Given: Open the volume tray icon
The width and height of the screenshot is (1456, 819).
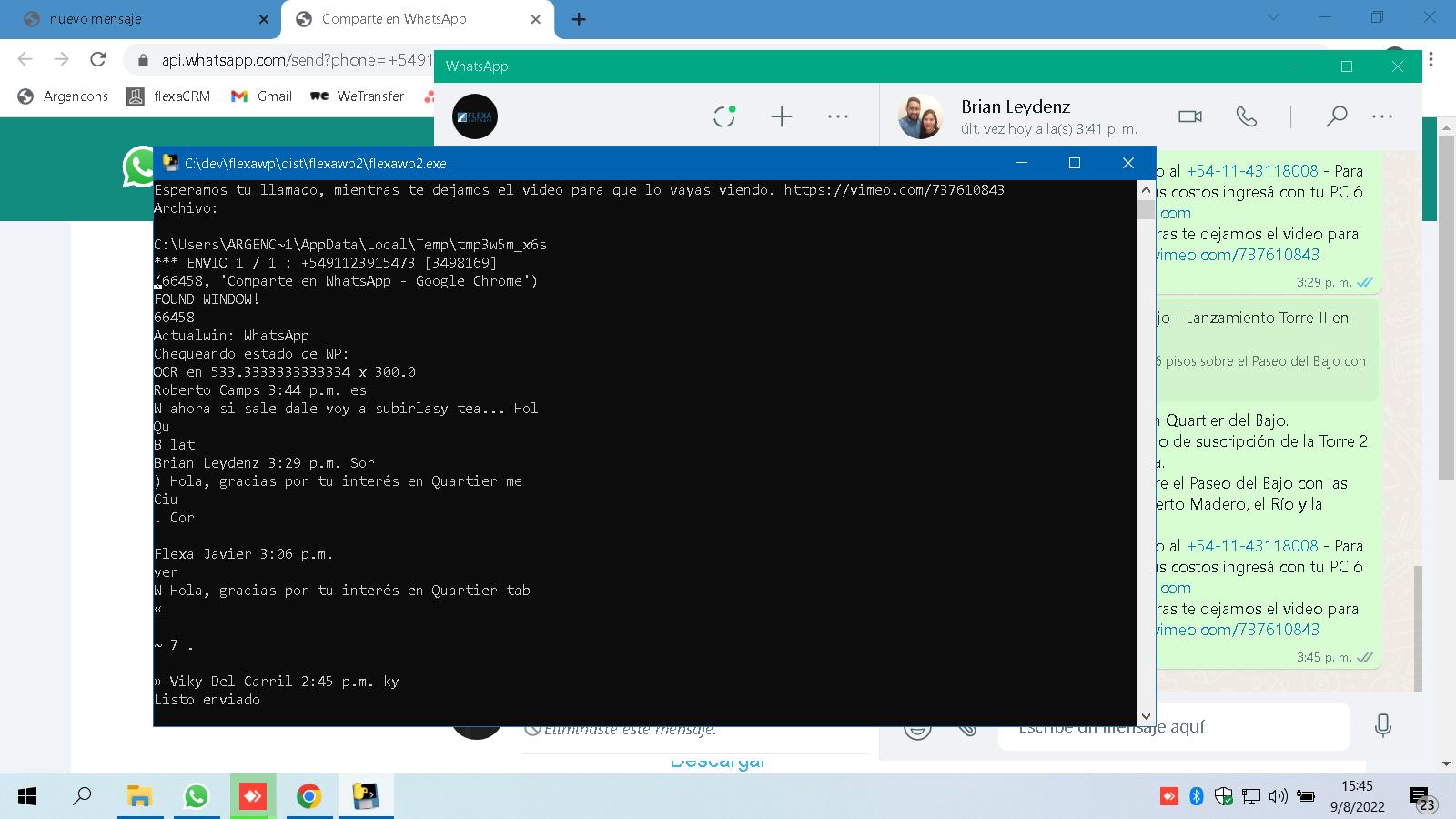Looking at the screenshot, I should (x=1279, y=797).
